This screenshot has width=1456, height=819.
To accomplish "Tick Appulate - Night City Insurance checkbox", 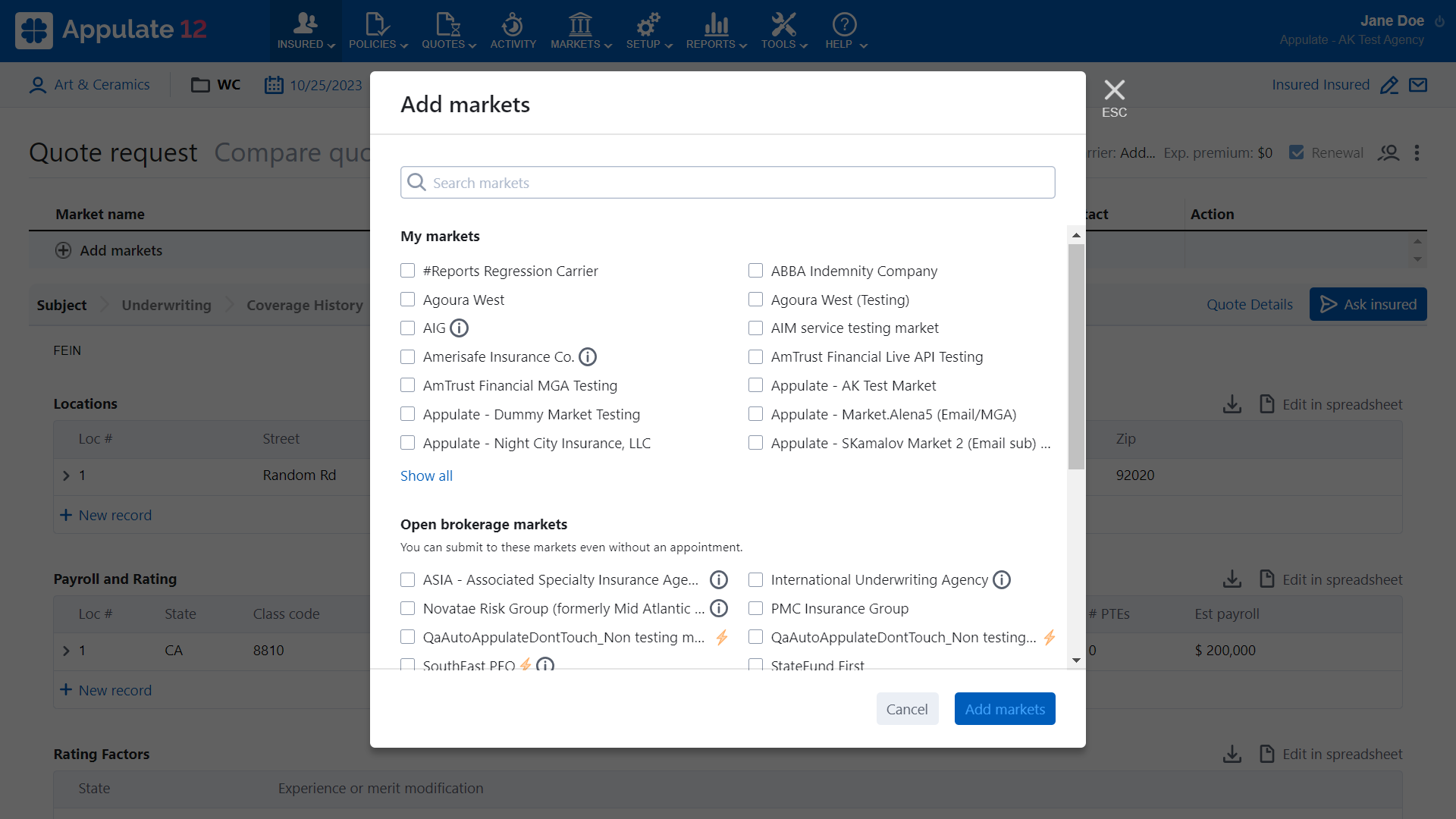I will [408, 443].
